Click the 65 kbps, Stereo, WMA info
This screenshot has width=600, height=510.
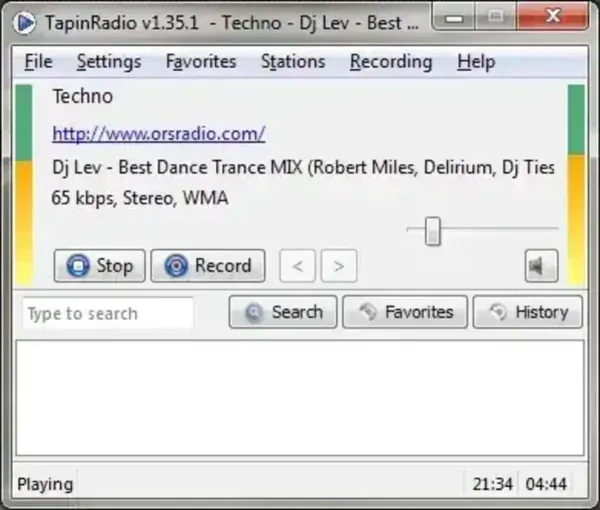pyautogui.click(x=140, y=198)
